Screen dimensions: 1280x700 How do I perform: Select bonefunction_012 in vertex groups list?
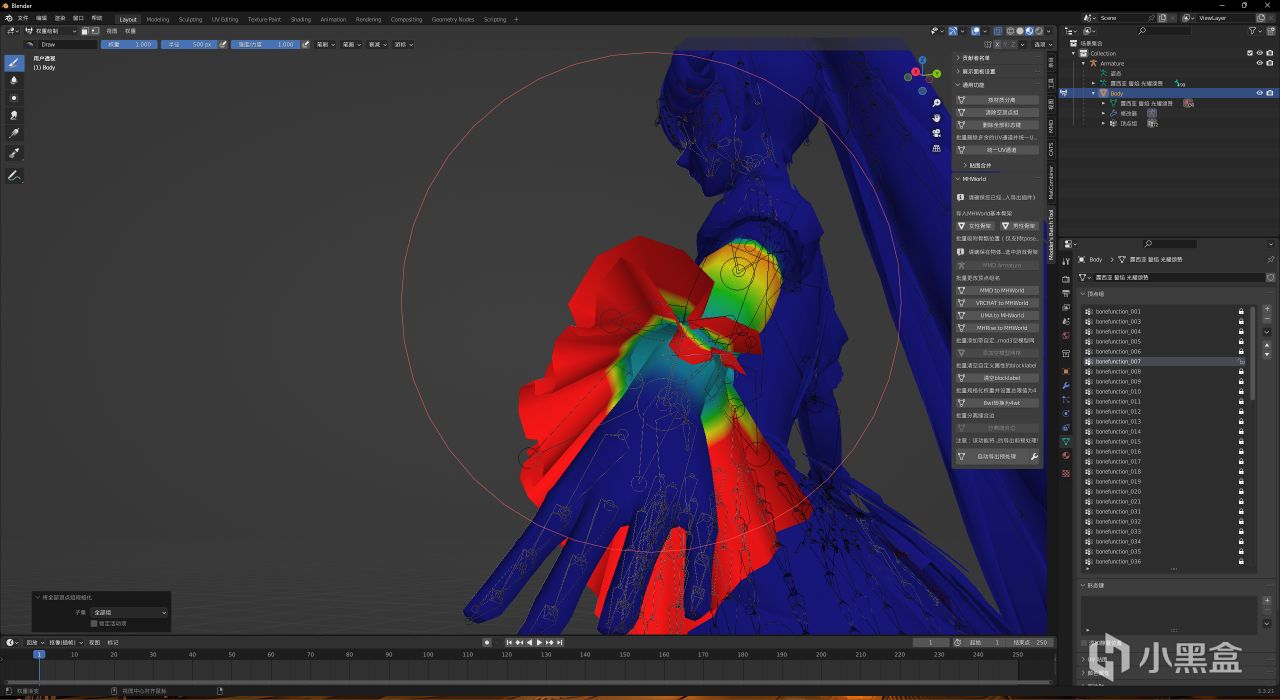(x=1118, y=411)
